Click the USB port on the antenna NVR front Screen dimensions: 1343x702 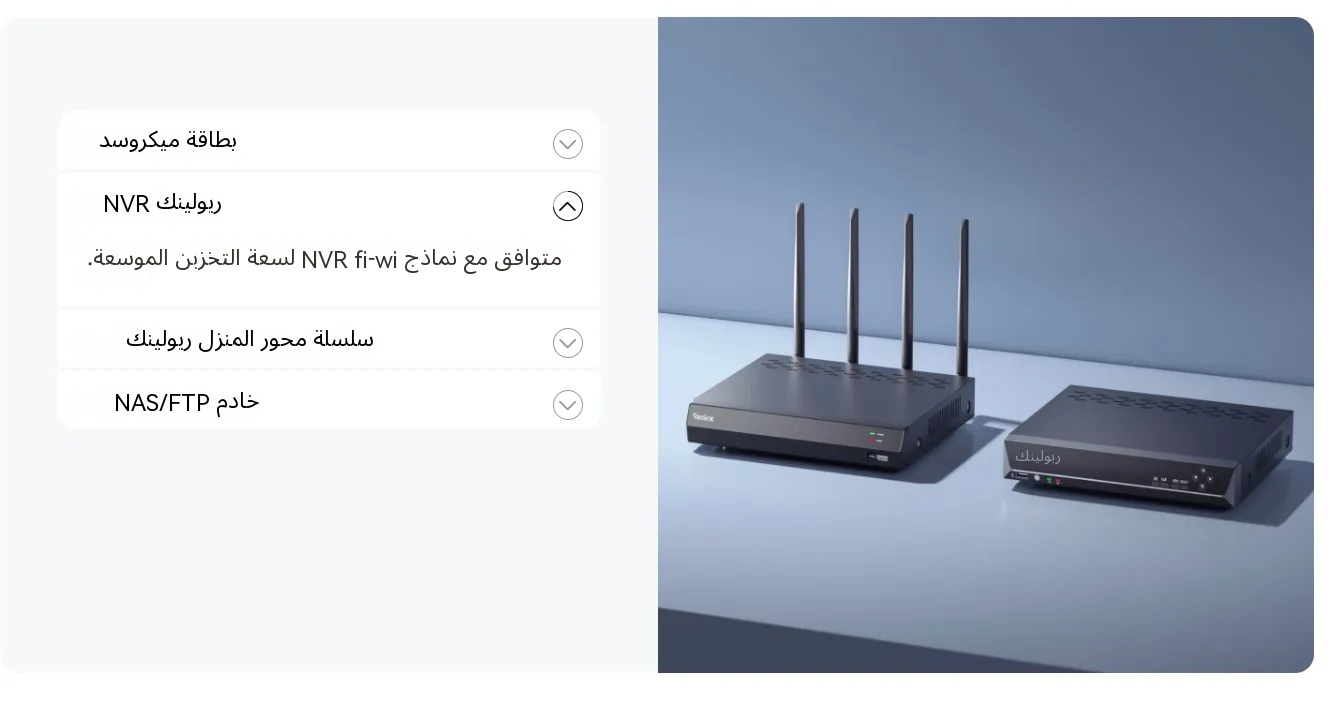(x=881, y=457)
